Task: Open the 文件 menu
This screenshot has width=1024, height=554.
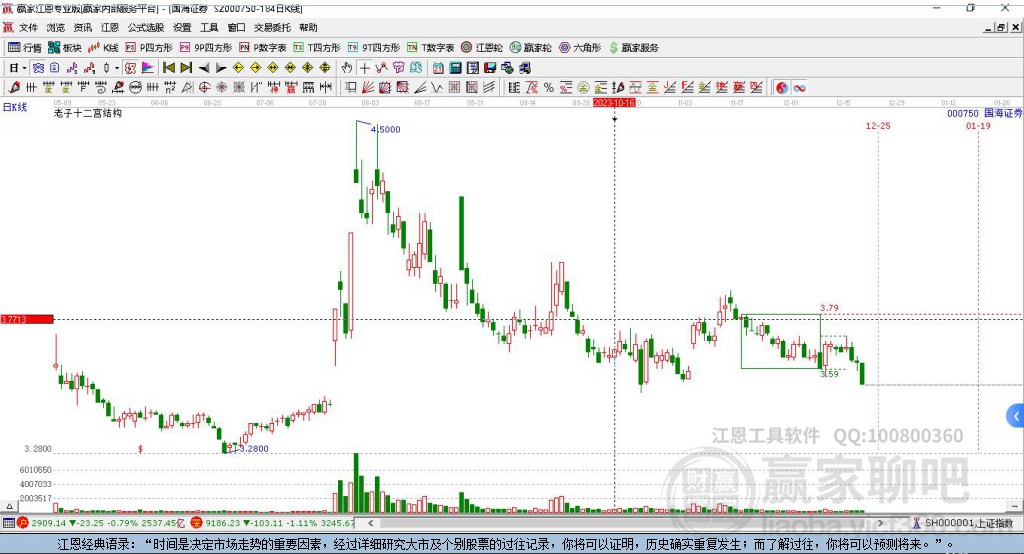Action: pos(29,27)
